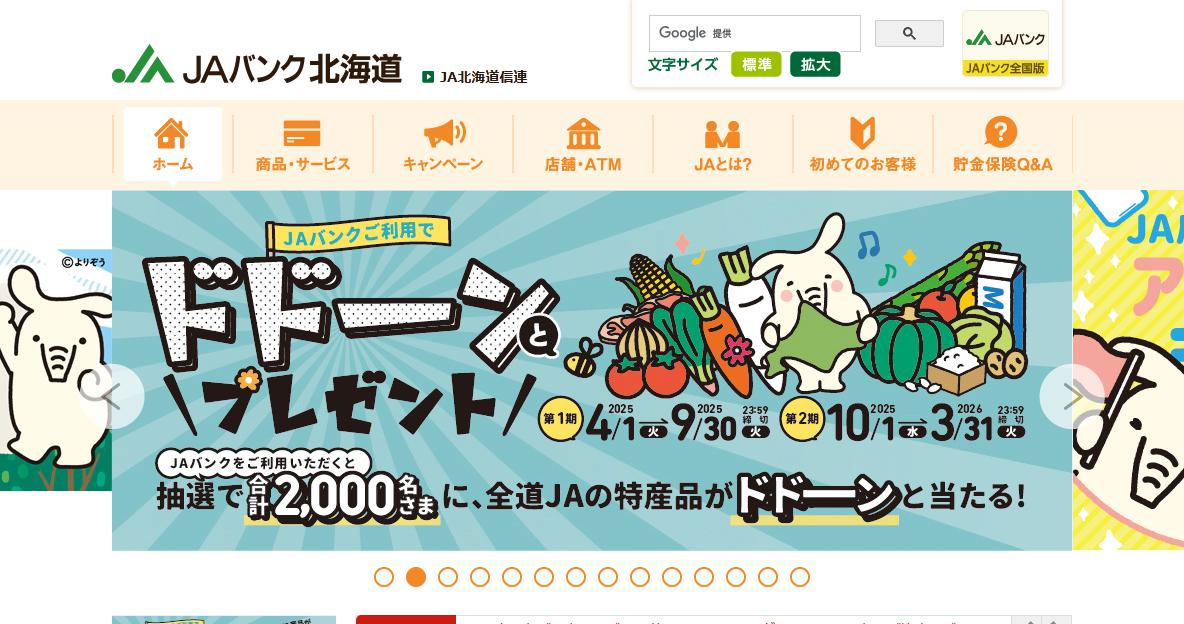
Task: Set font size to 拡大
Action: tap(816, 65)
